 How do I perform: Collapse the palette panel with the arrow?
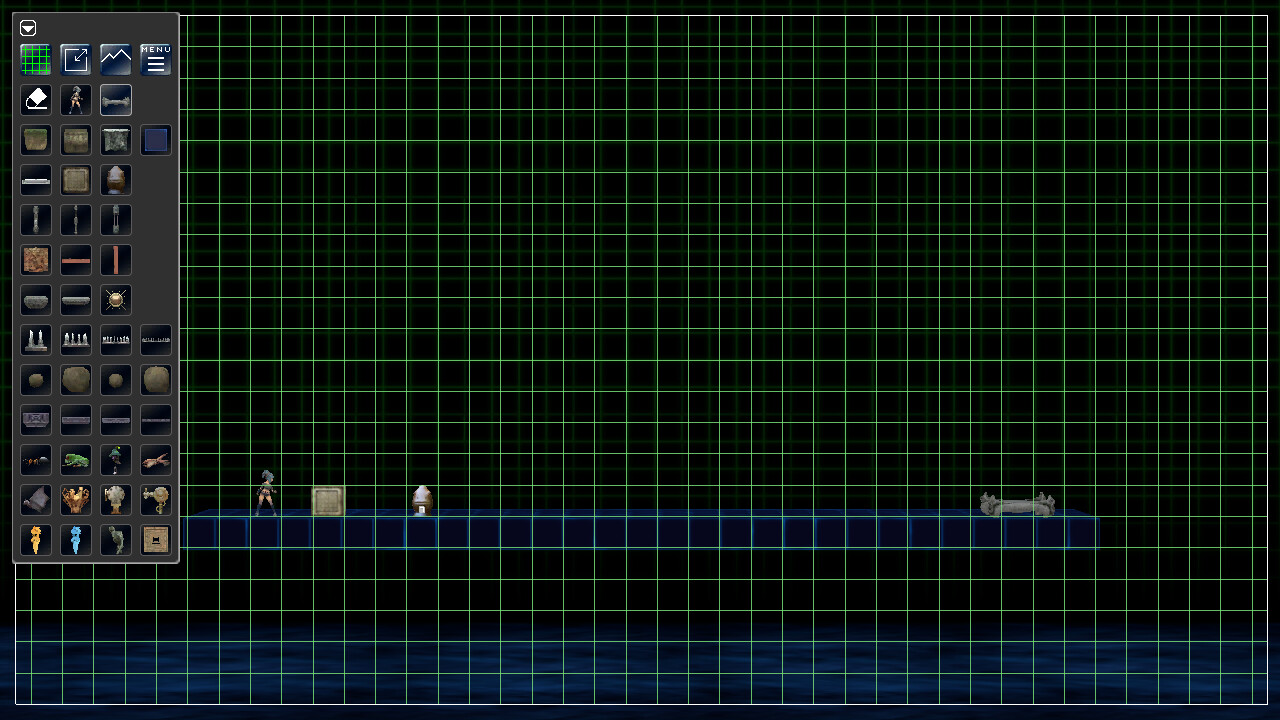coord(27,28)
